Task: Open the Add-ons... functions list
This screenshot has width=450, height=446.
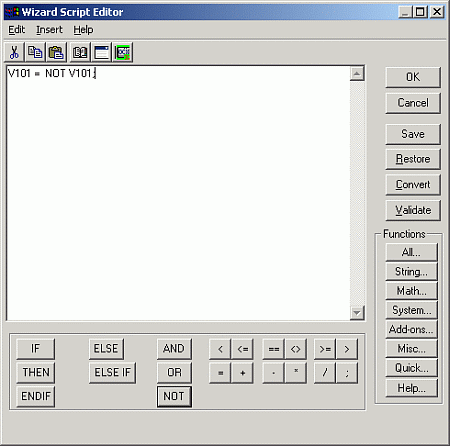Action: (411, 329)
